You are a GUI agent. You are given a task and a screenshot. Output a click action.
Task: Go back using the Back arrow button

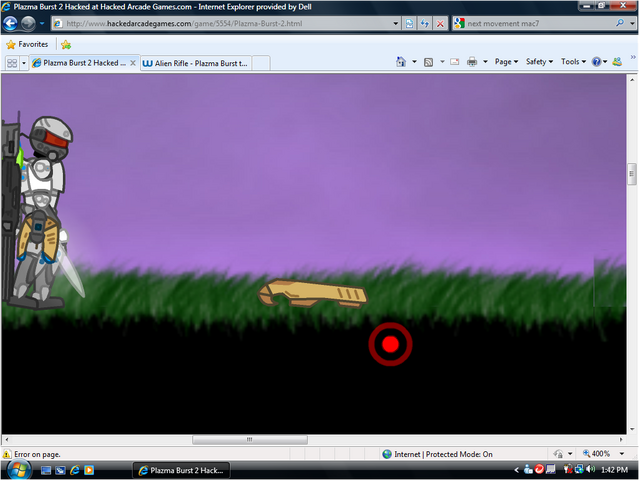[x=10, y=23]
